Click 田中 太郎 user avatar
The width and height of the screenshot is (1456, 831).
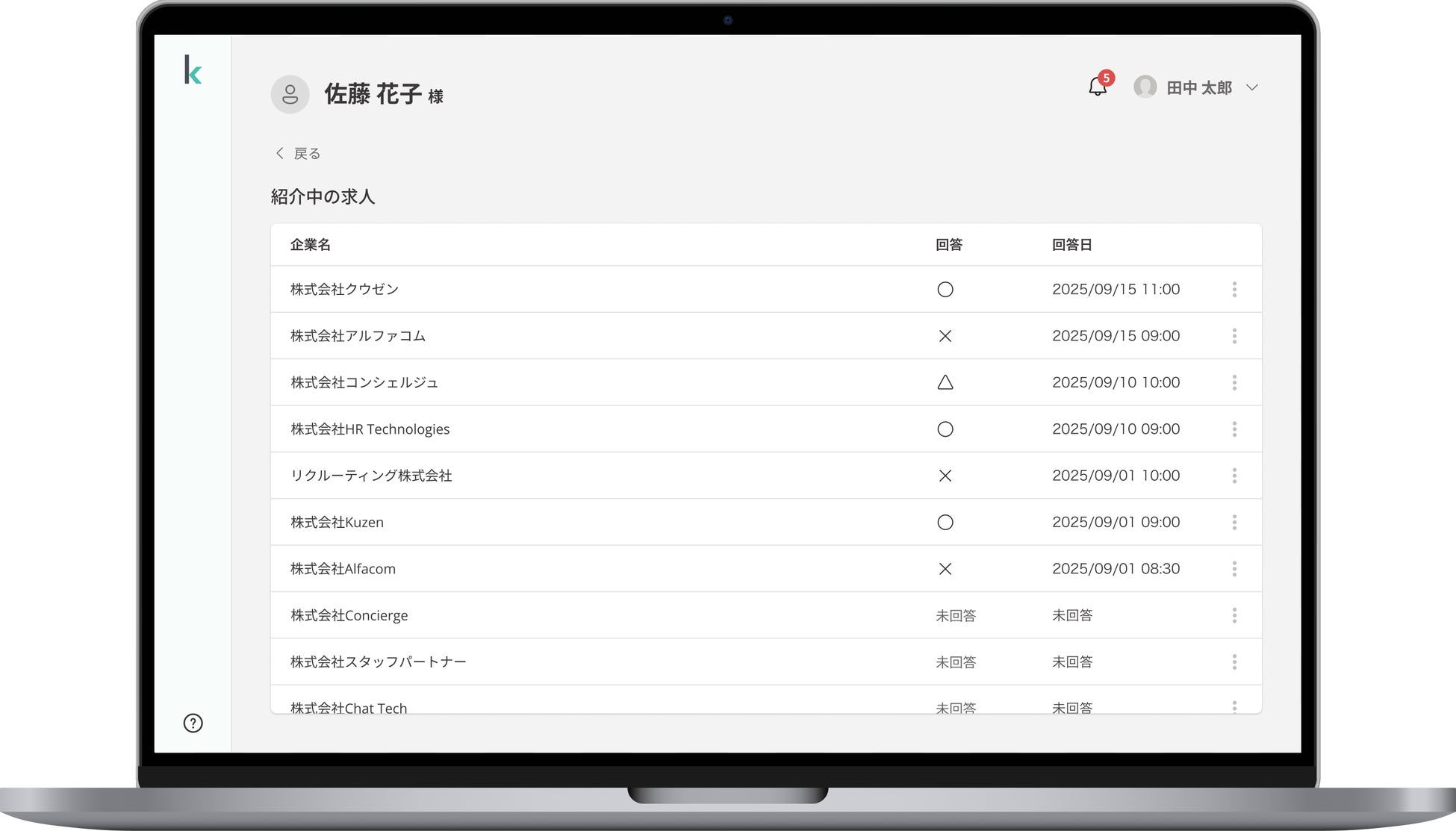point(1145,87)
